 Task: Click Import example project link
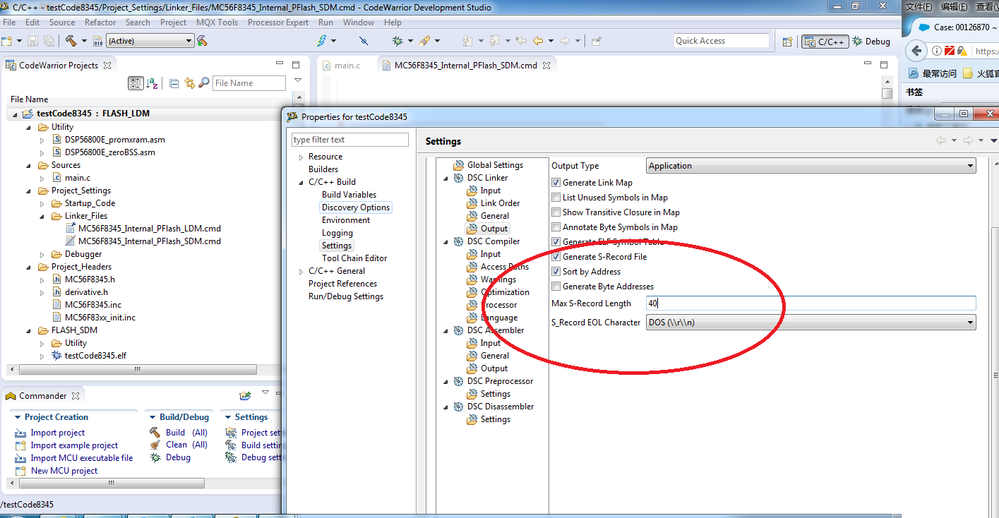[74, 445]
